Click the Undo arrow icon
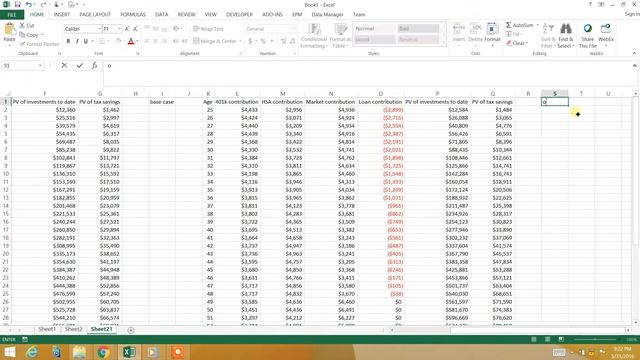The height and width of the screenshot is (360, 640). coord(28,4)
